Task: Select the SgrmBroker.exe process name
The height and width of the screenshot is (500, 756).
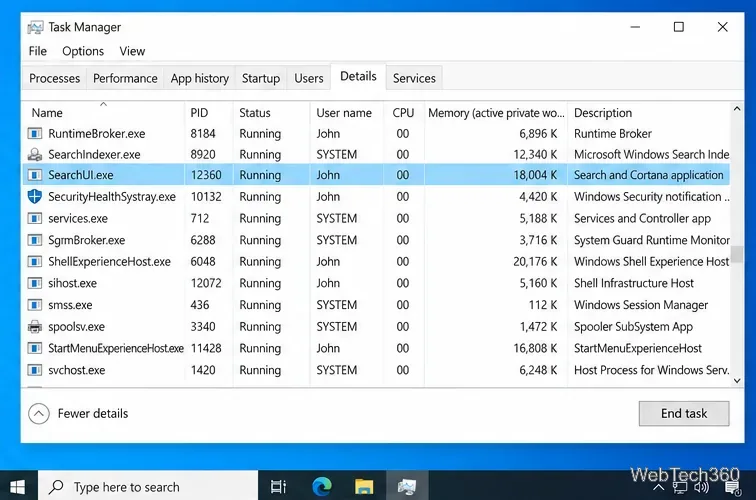Action: tap(86, 240)
